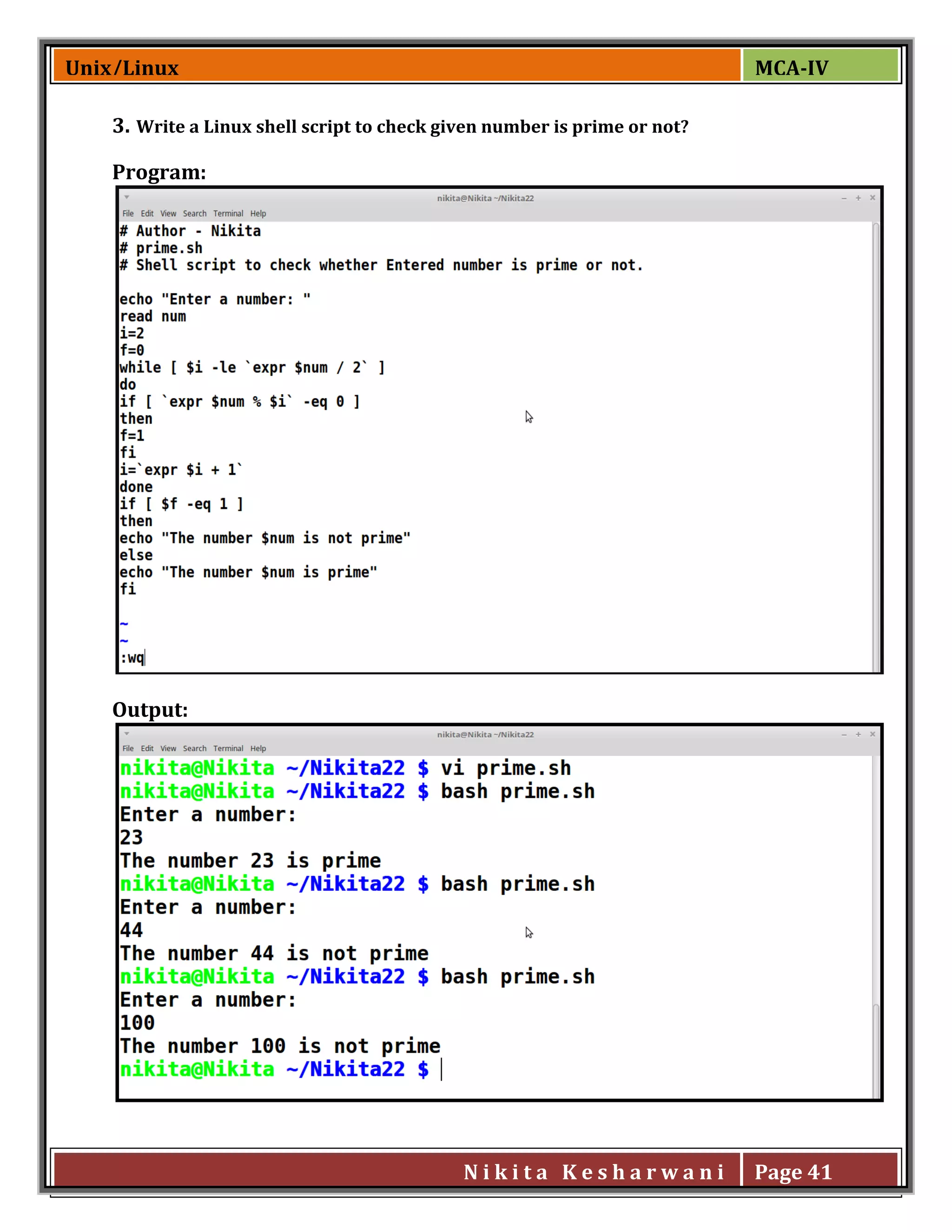Click 'The number 44 is not prime' line
The image size is (952, 1232).
(274, 954)
